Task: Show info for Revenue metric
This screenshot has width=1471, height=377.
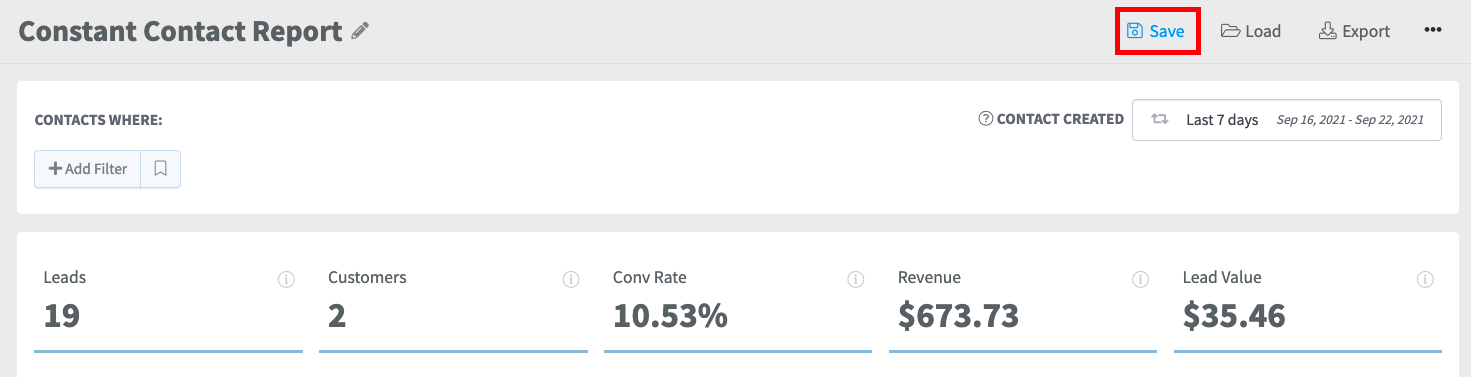Action: coord(1141,280)
